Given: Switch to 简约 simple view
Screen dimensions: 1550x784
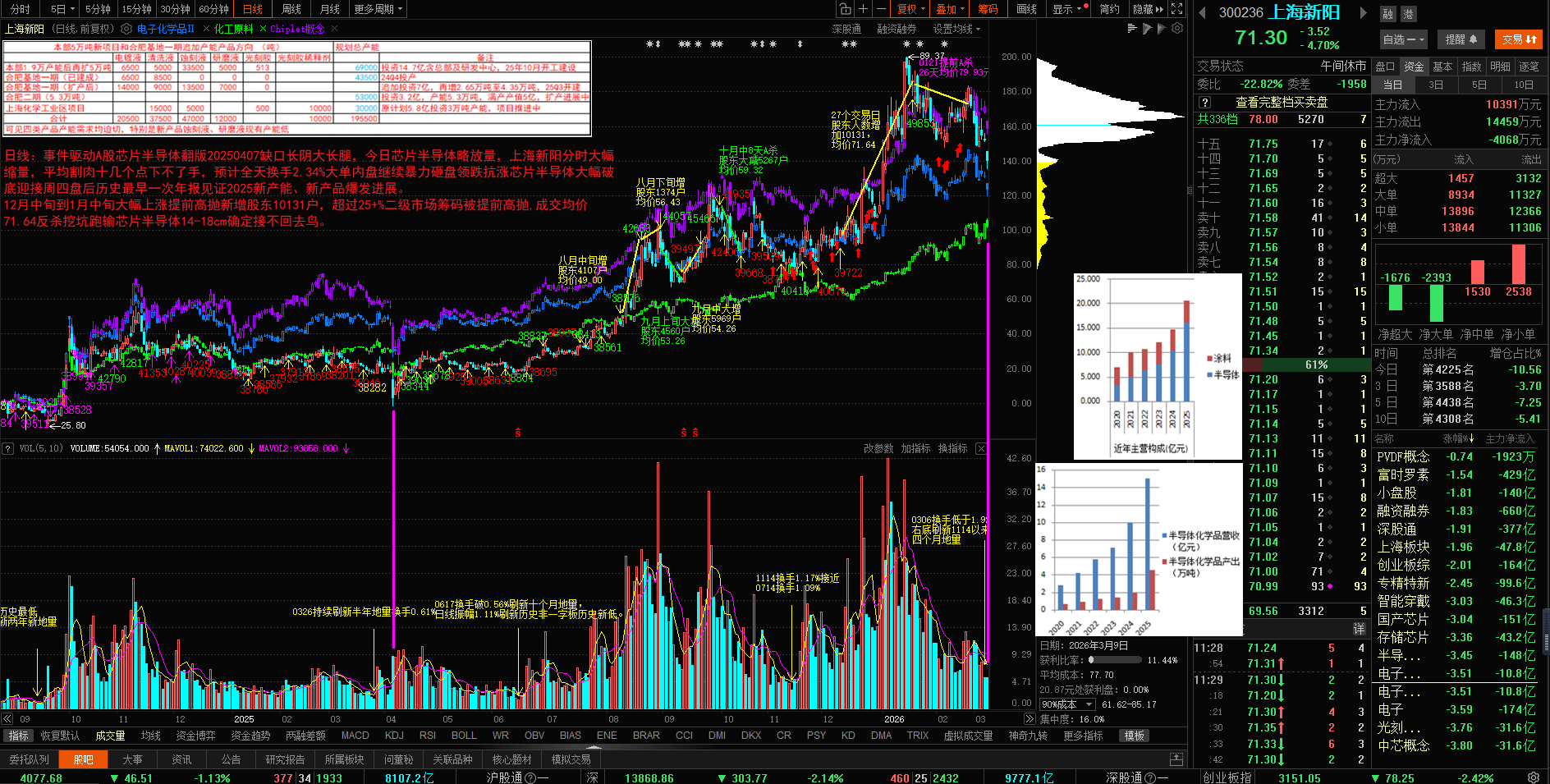Looking at the screenshot, I should click(1109, 9).
